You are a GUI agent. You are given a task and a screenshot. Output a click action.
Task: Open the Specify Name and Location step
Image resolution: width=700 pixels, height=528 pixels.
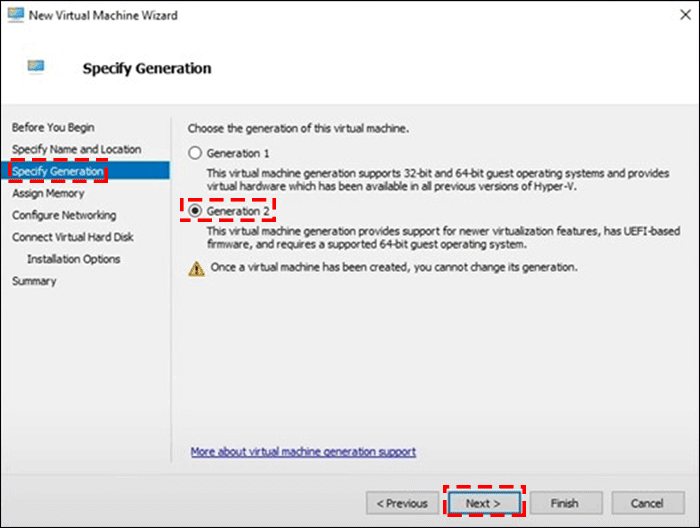tap(76, 149)
